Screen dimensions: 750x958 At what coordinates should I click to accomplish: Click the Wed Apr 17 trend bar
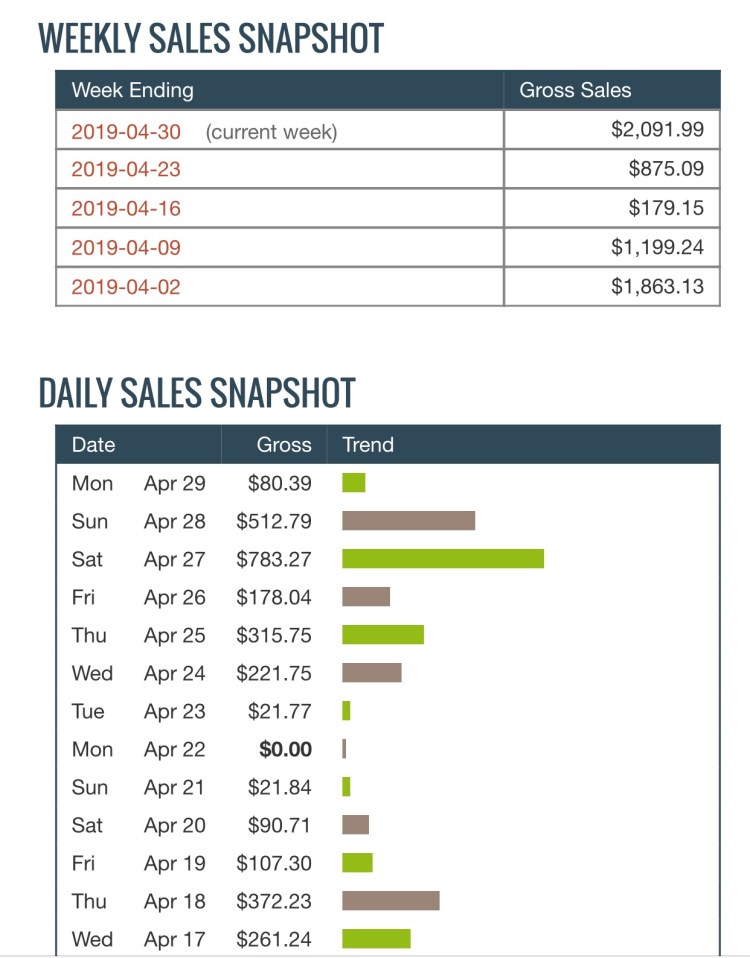tap(376, 939)
